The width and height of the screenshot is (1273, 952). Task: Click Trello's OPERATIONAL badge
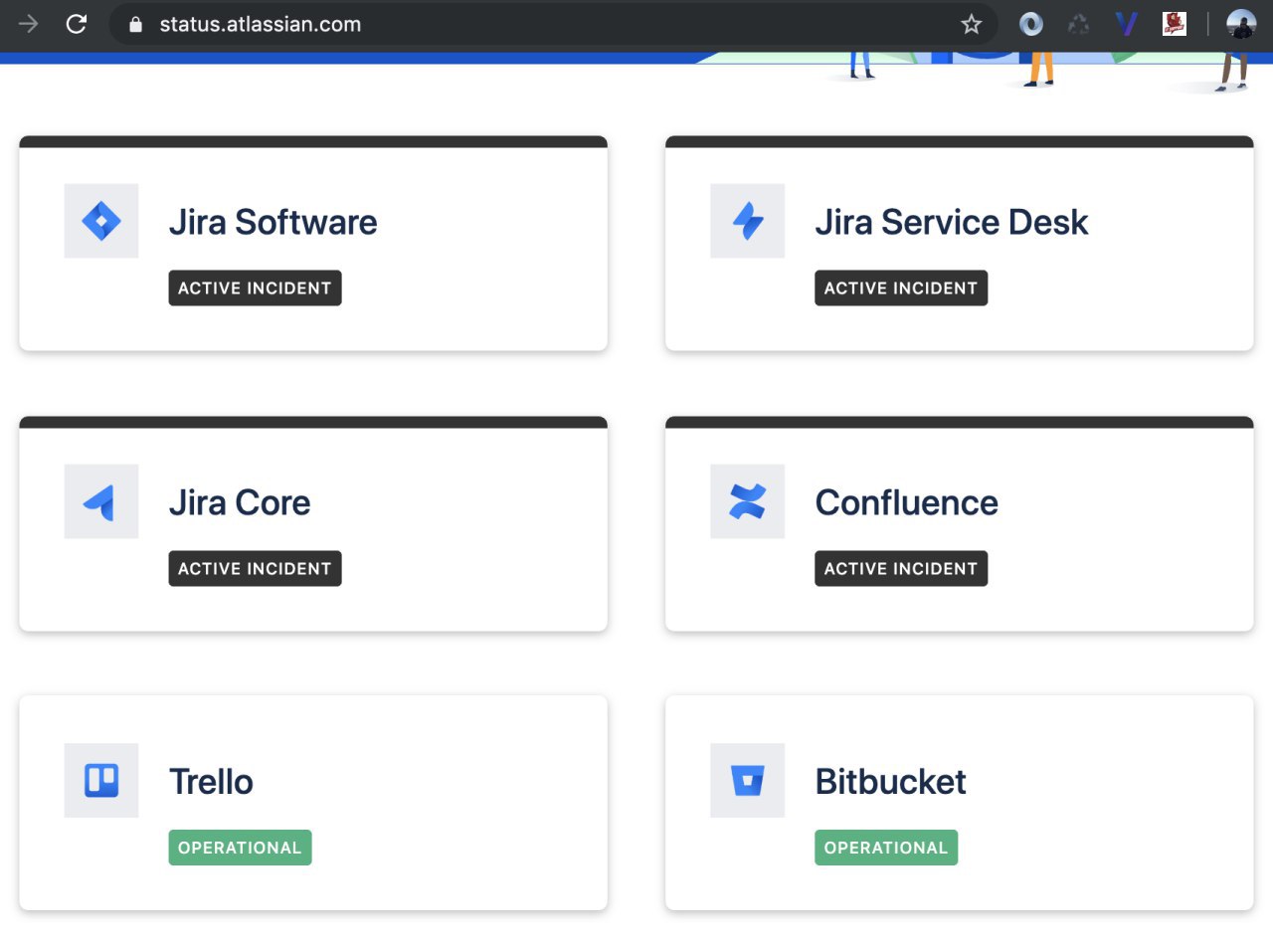tap(240, 848)
